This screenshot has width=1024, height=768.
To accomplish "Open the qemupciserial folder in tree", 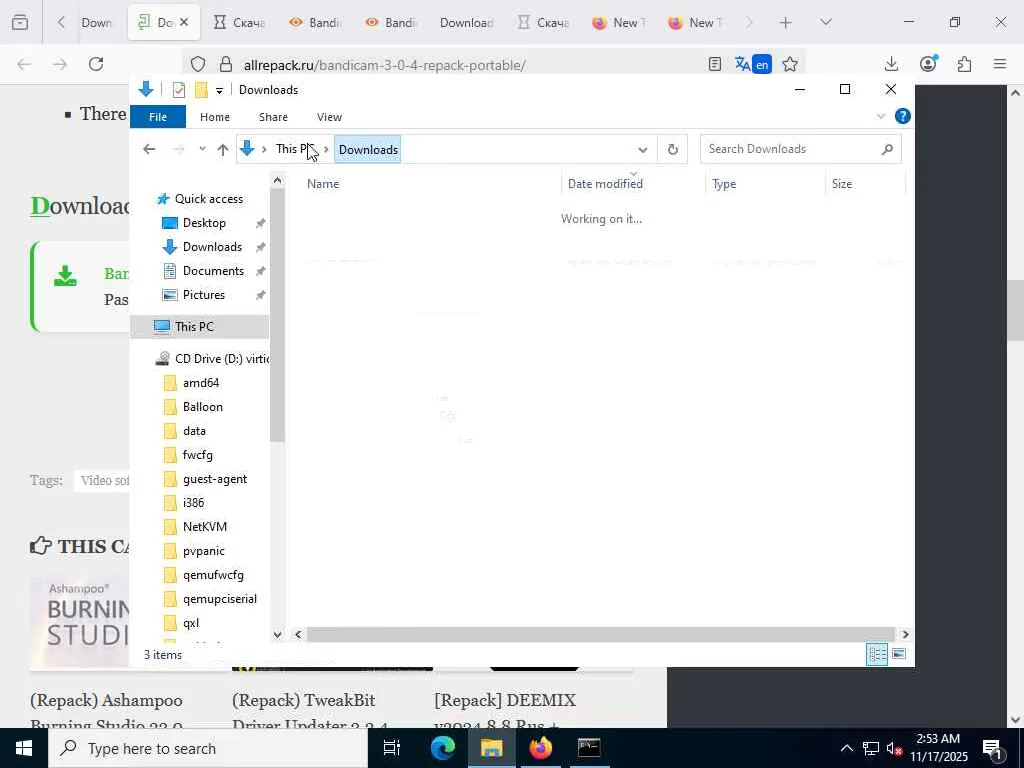I will [x=219, y=599].
